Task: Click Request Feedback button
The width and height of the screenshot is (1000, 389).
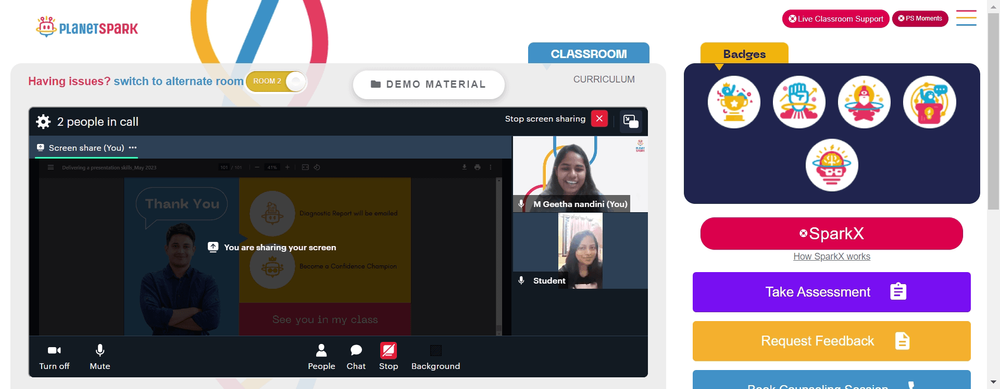Action: tap(832, 341)
